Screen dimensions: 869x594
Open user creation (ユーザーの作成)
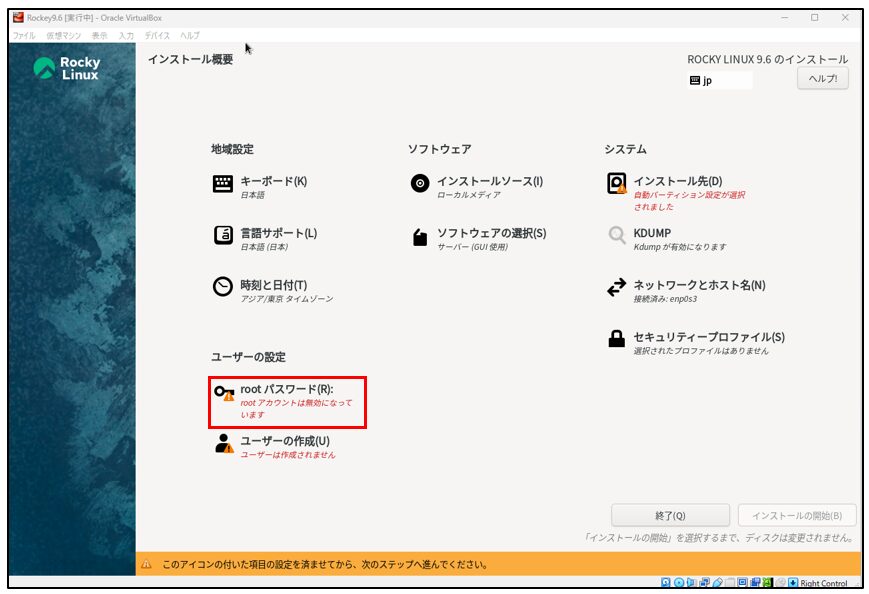(x=284, y=442)
